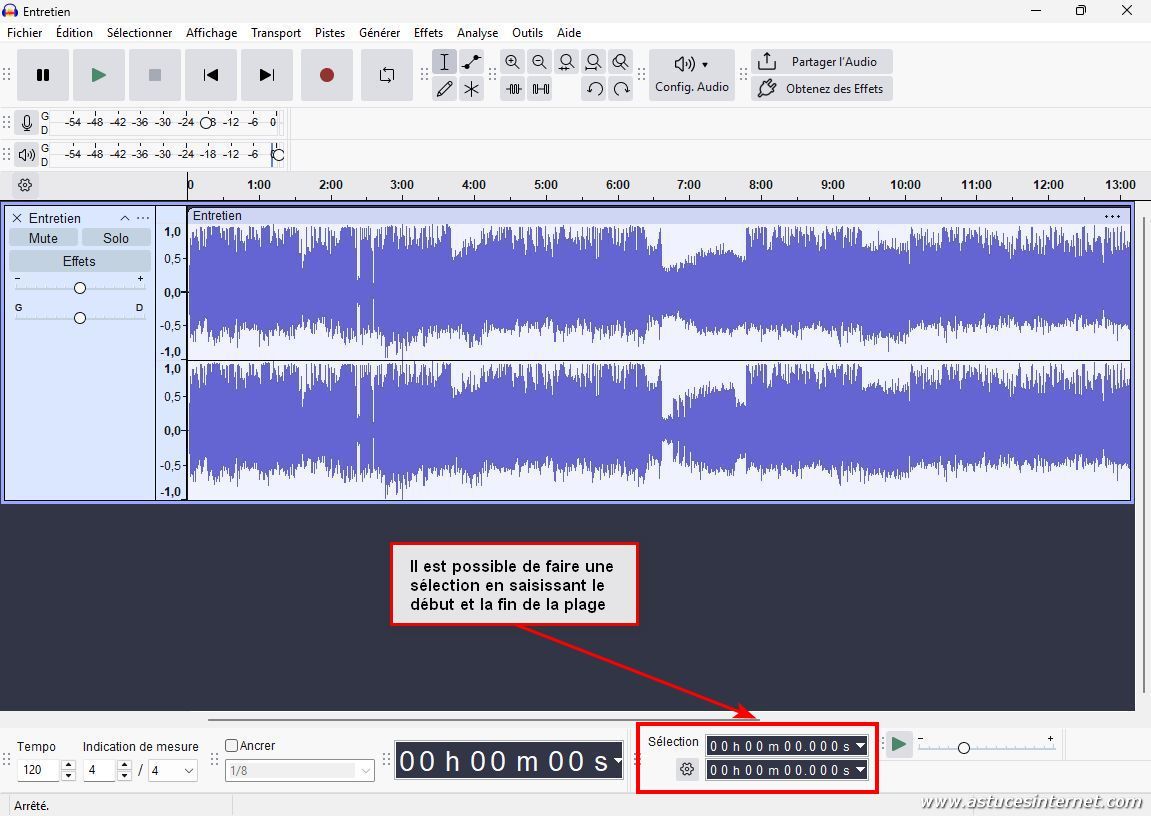The image size is (1151, 816).
Task: Click the Undo arrow icon
Action: click(594, 89)
